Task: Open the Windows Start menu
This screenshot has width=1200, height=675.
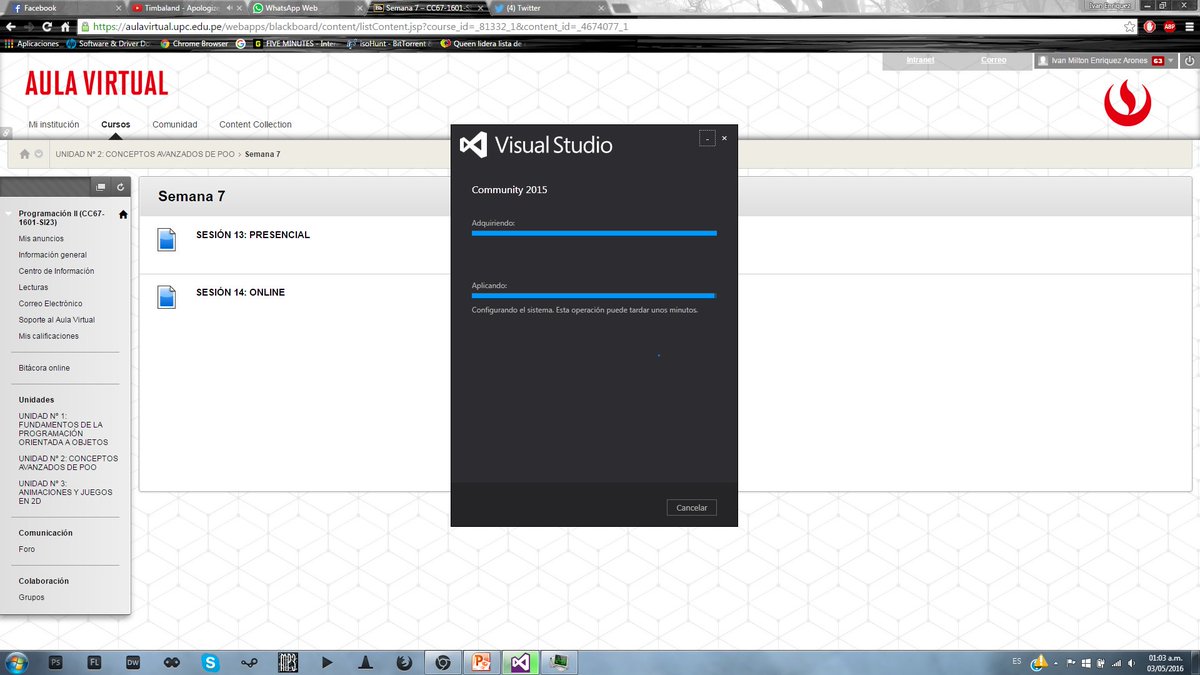Action: pos(16,662)
